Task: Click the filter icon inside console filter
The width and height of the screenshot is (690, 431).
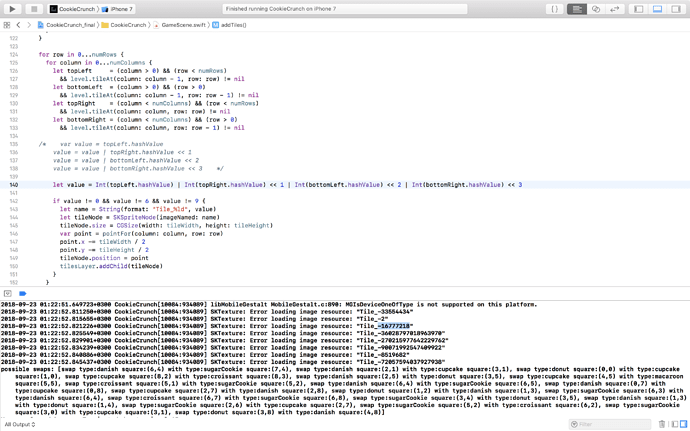Action: click(x=574, y=424)
